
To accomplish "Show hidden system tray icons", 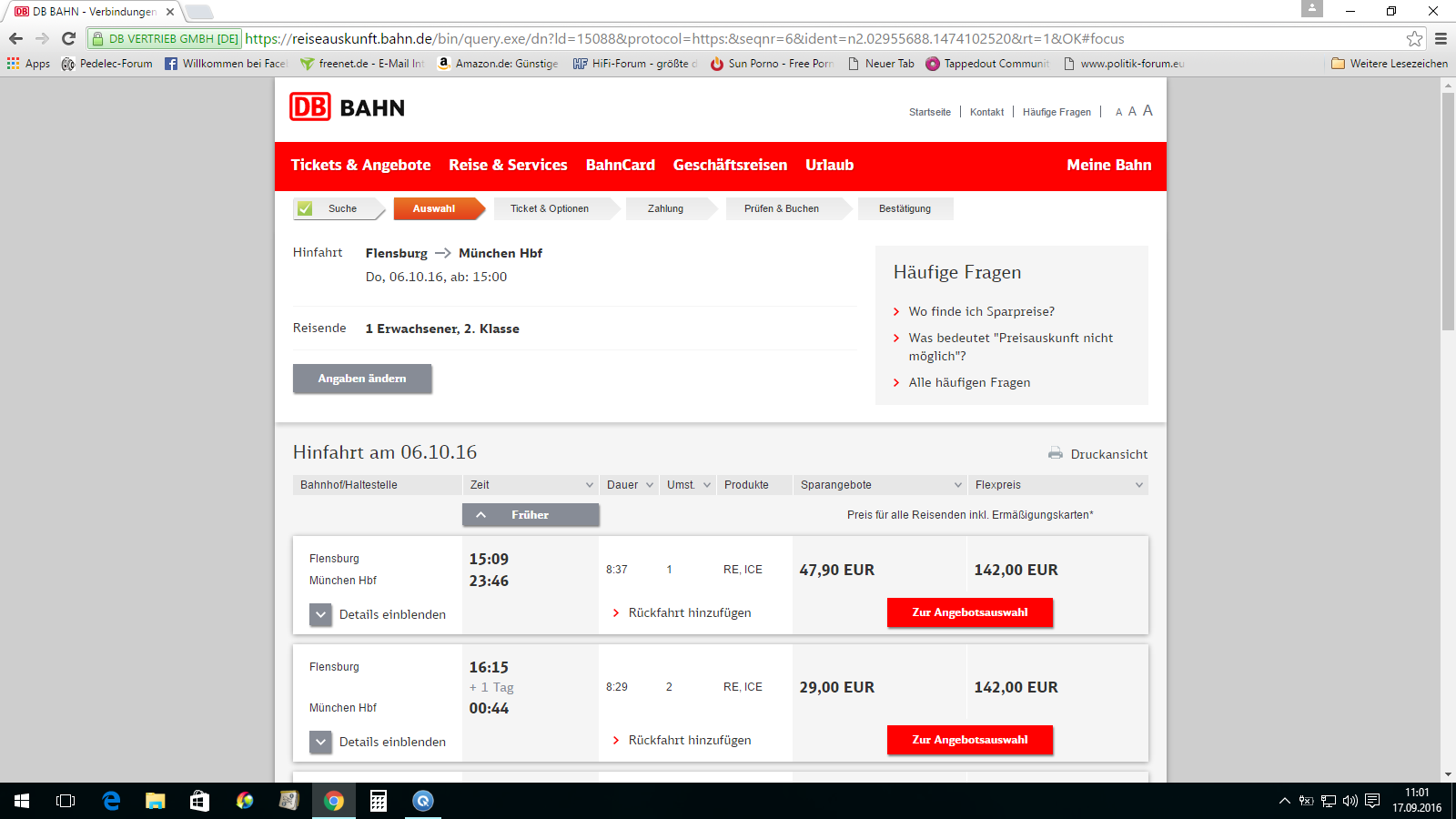I will (1284, 801).
